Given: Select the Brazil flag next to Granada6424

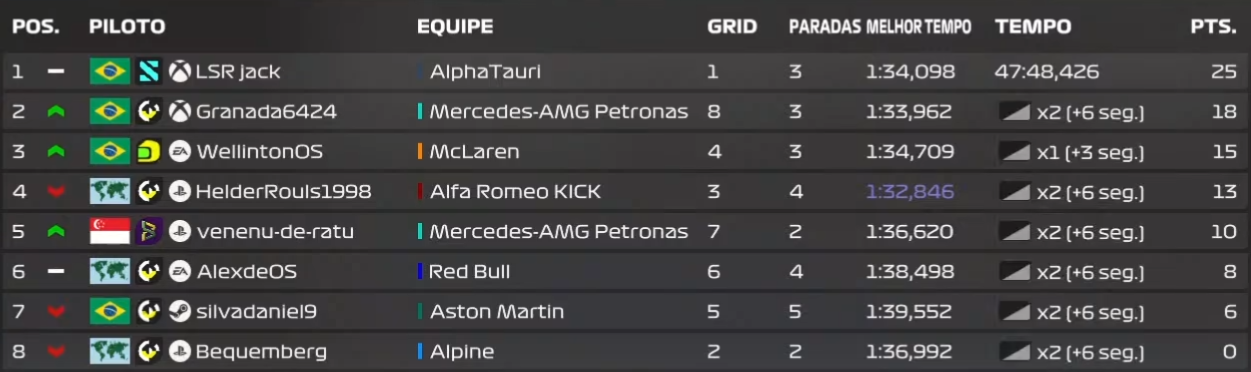Looking at the screenshot, I should pos(109,112).
